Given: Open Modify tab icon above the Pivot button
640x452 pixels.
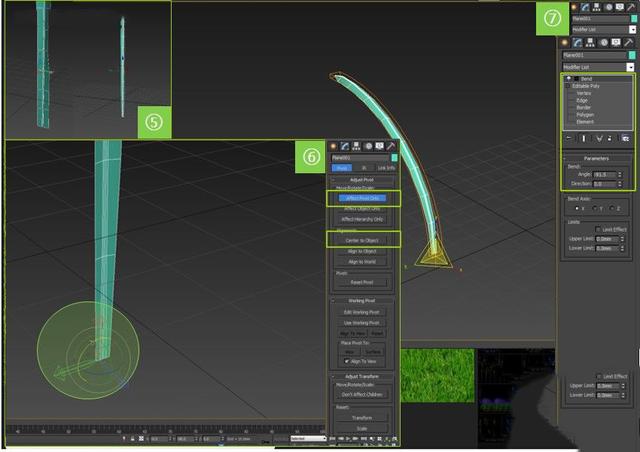Looking at the screenshot, I should [x=345, y=147].
